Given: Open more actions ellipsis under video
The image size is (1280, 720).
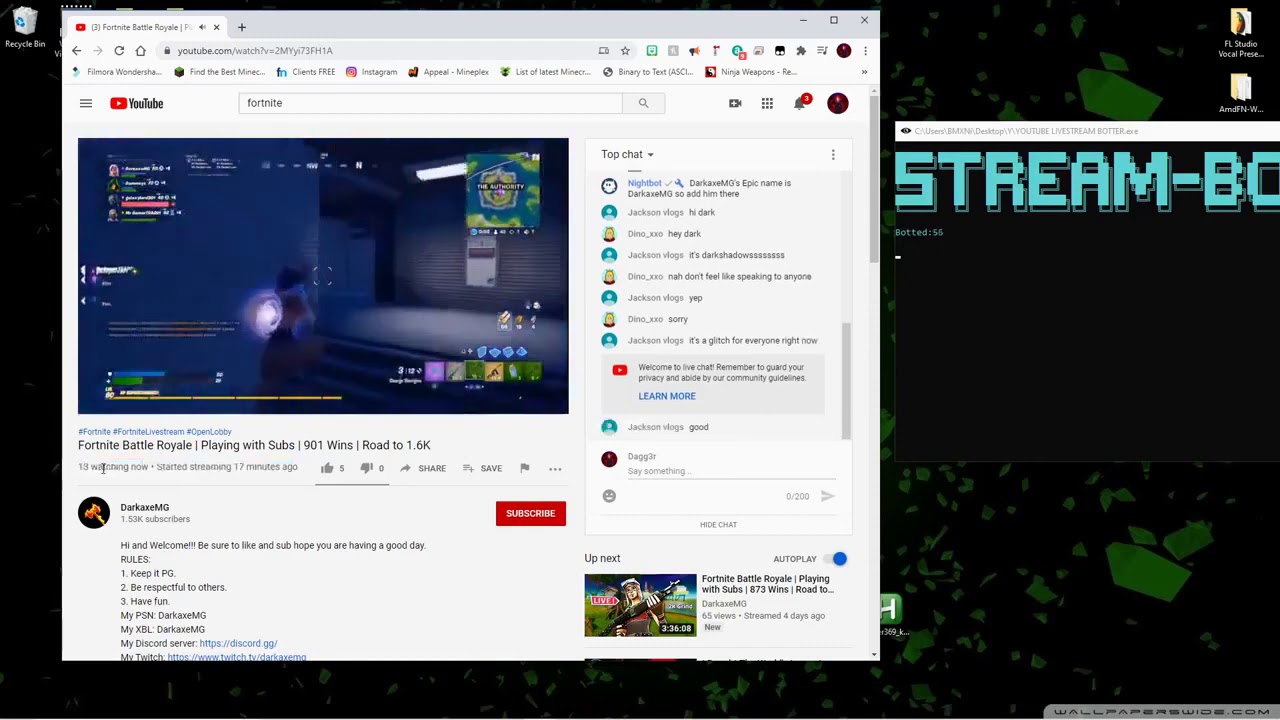Looking at the screenshot, I should click(555, 468).
